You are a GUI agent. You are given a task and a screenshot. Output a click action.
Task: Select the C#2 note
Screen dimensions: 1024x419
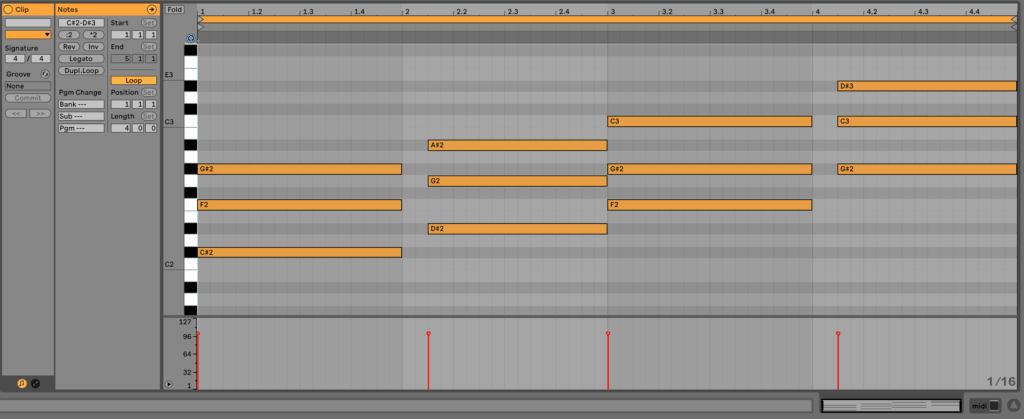coord(299,252)
